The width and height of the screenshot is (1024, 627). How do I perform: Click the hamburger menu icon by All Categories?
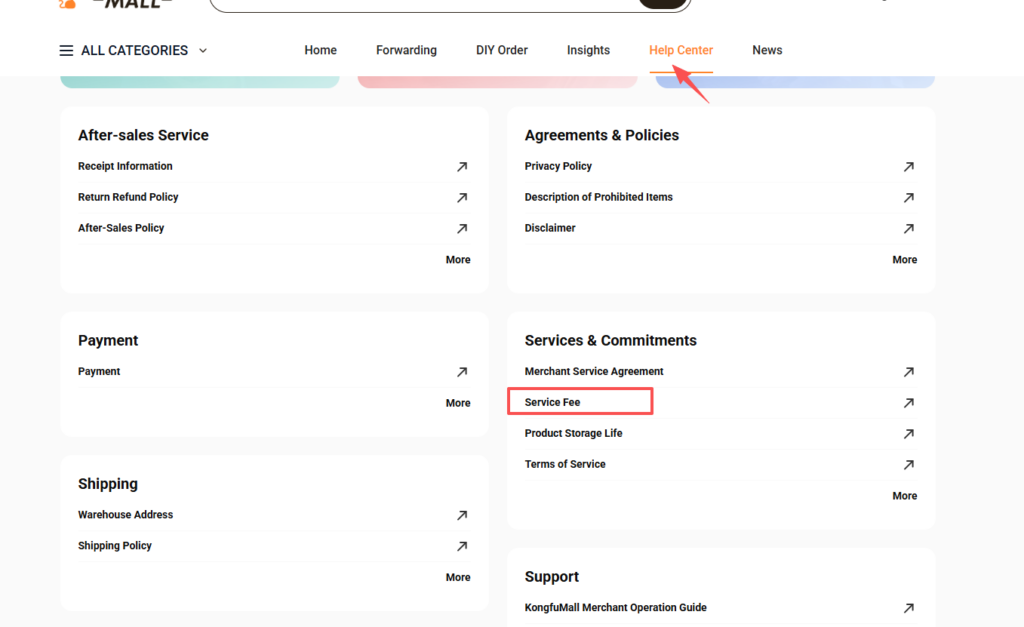[66, 51]
